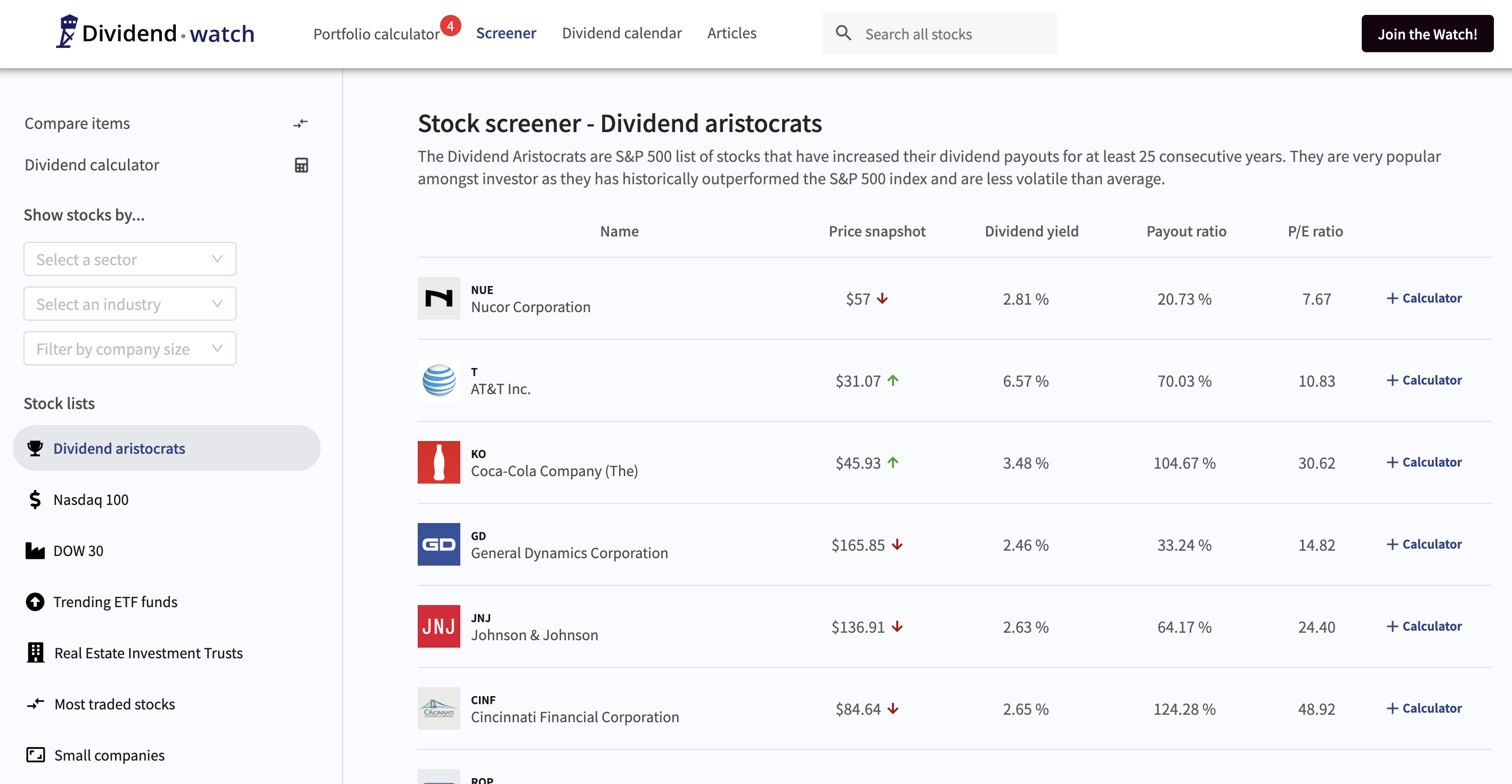Open the Select an industry dropdown

[129, 304]
